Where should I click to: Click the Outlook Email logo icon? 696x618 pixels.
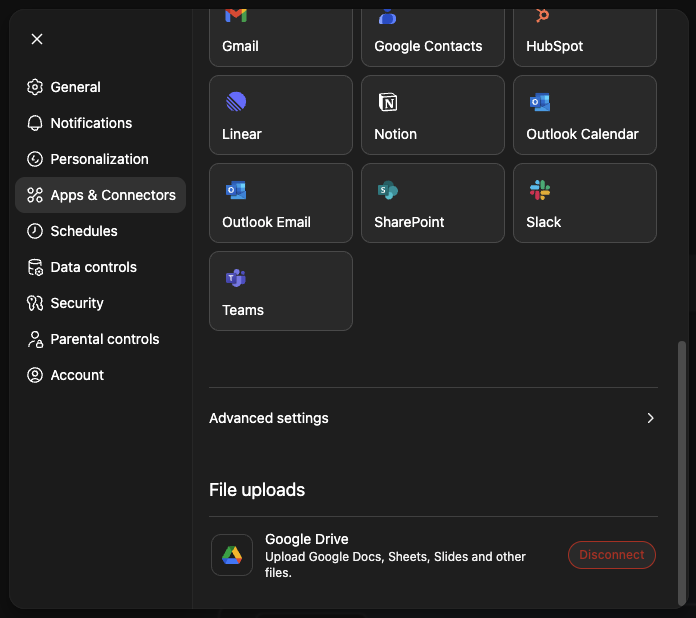[x=236, y=190]
